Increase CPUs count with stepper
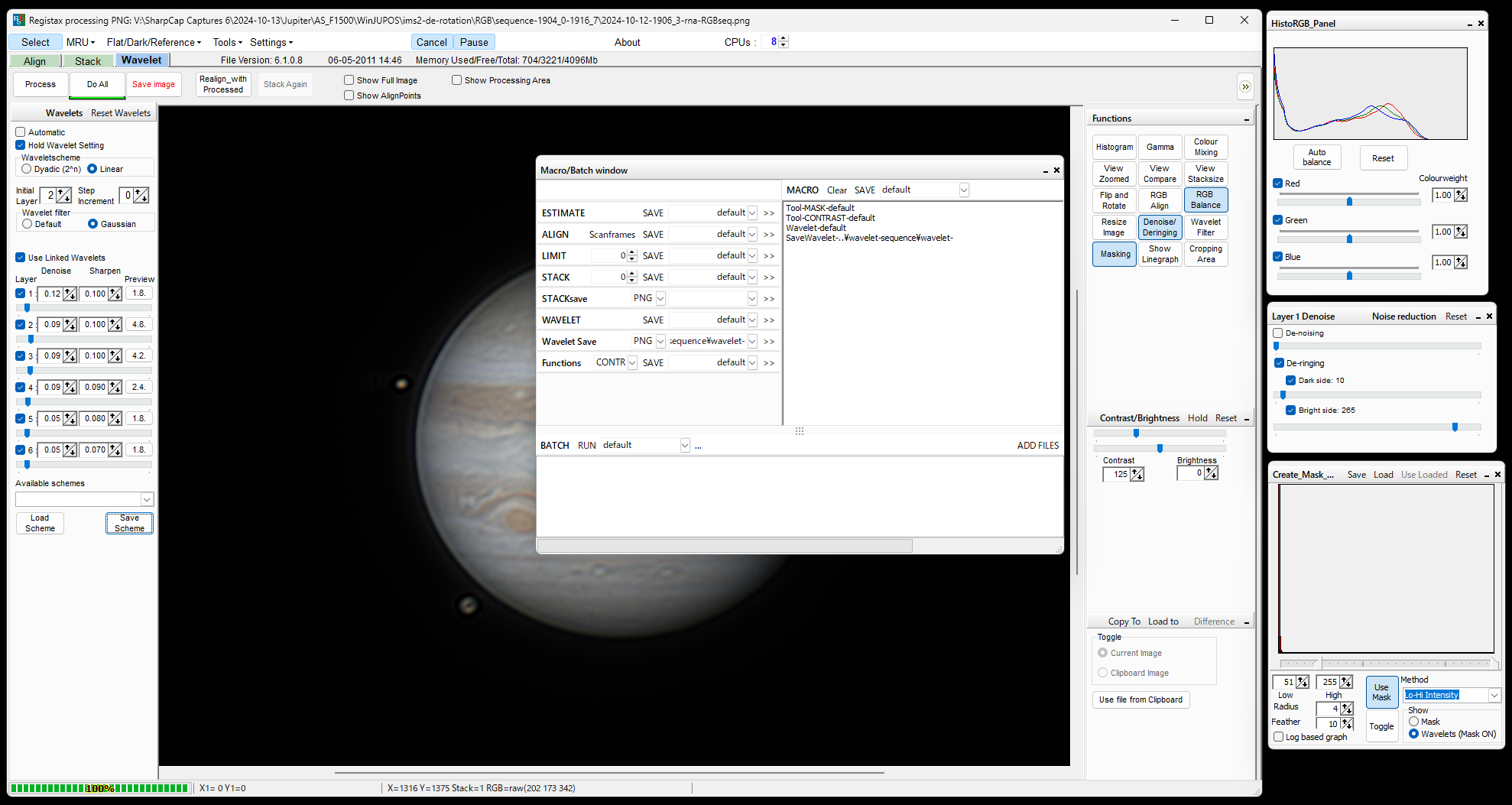This screenshot has height=805, width=1512. (x=784, y=39)
